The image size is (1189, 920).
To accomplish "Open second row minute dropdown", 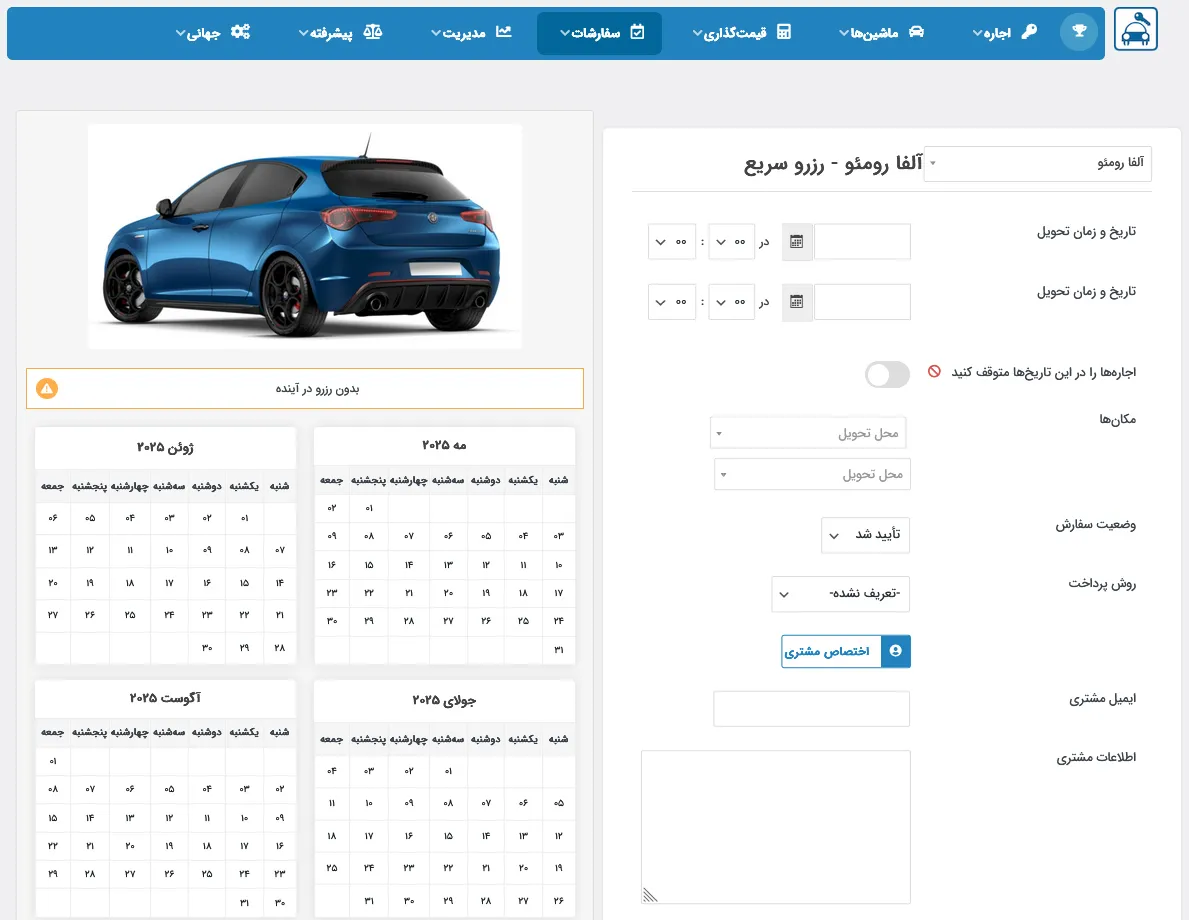I will point(672,302).
